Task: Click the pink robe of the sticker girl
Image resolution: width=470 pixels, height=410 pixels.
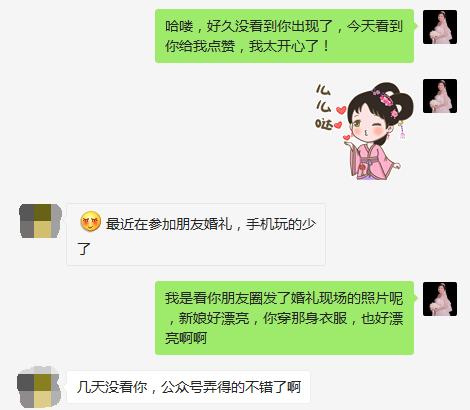Action: coord(373,160)
